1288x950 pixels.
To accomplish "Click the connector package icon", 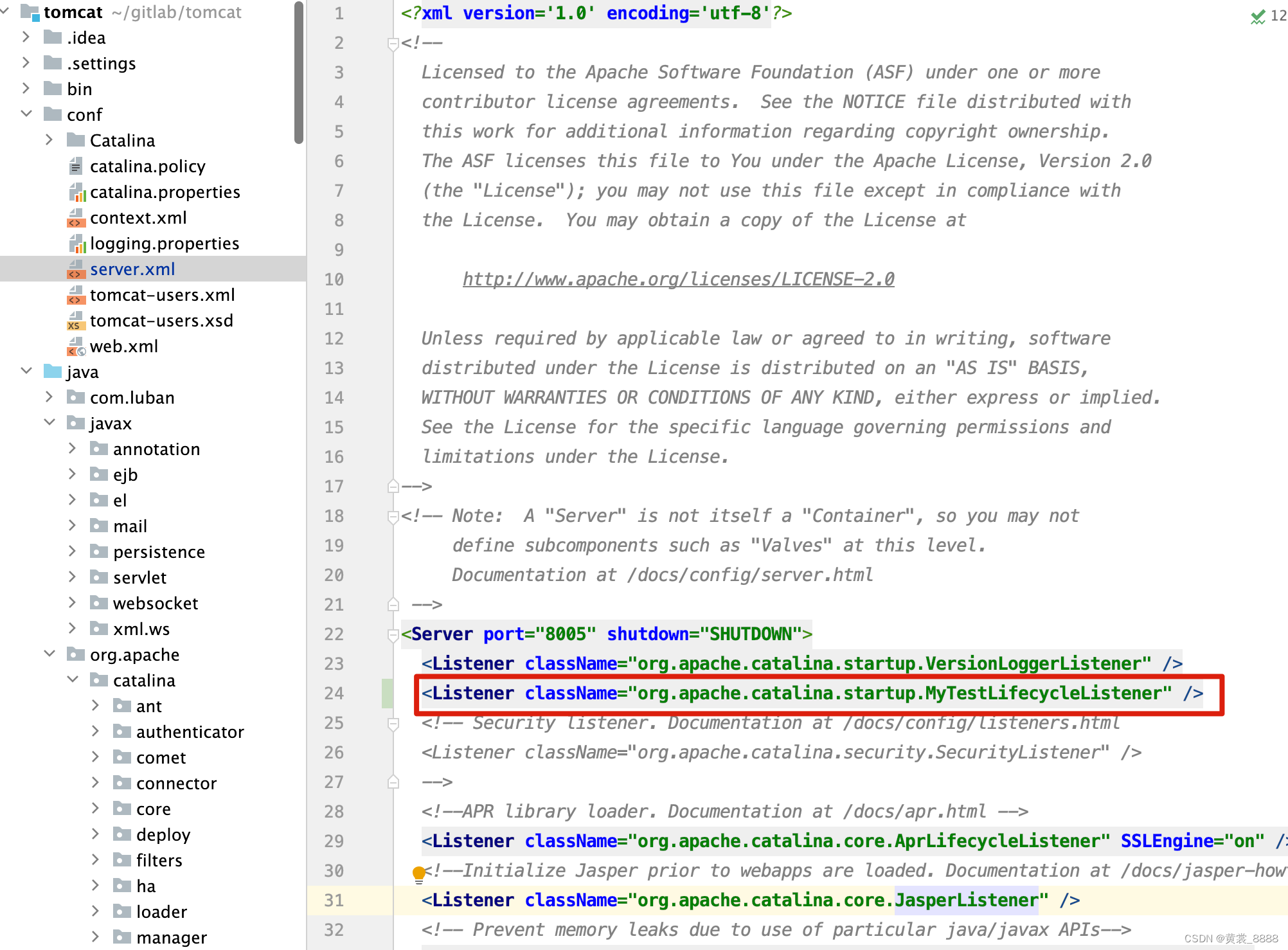I will click(122, 783).
